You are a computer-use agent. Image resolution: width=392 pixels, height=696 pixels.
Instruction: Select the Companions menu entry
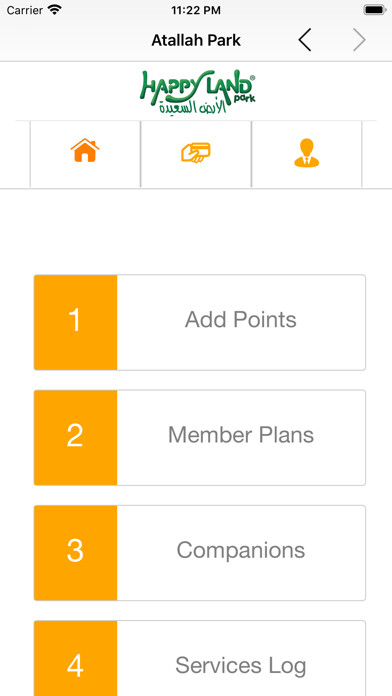pos(200,553)
